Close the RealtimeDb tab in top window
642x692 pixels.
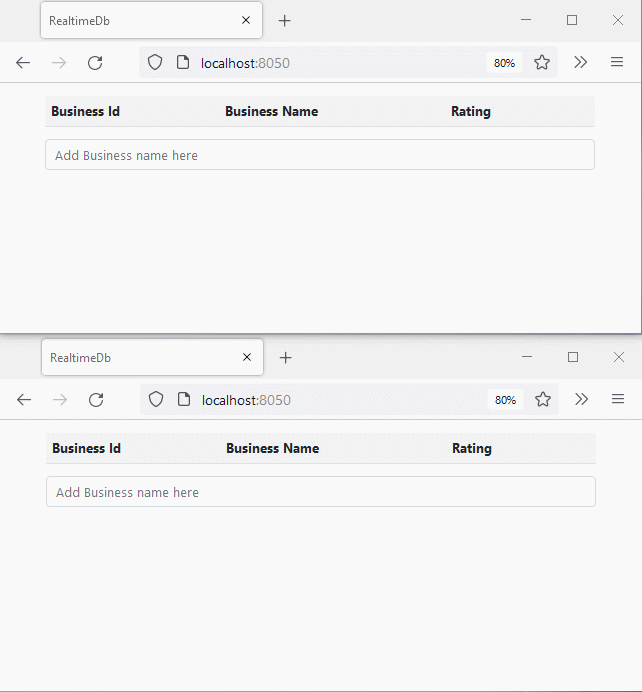(x=246, y=21)
